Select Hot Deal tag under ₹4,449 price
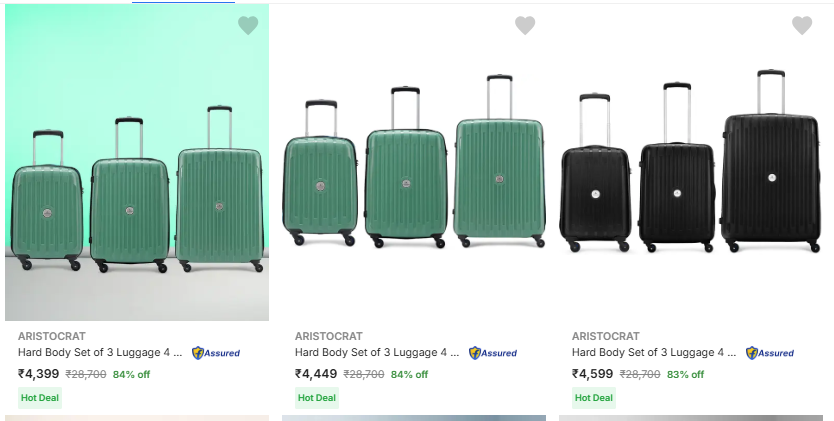Viewport: 834px width, 421px height. click(317, 397)
